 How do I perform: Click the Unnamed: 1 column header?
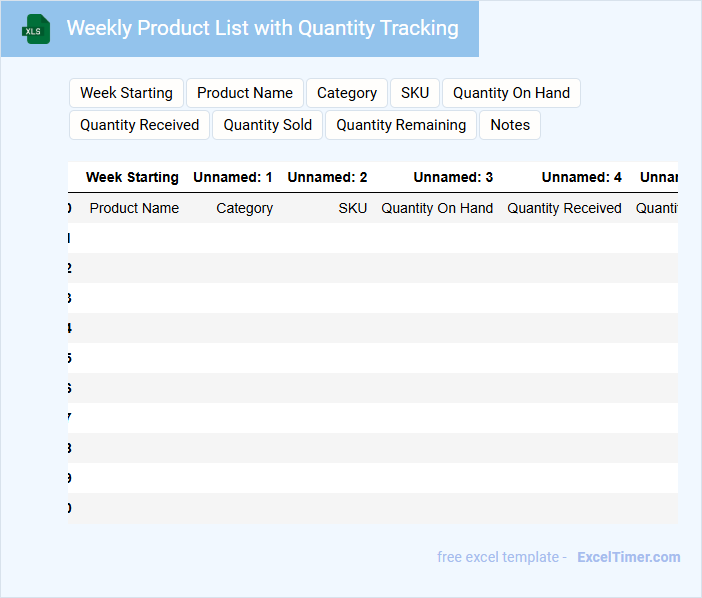[x=233, y=177]
